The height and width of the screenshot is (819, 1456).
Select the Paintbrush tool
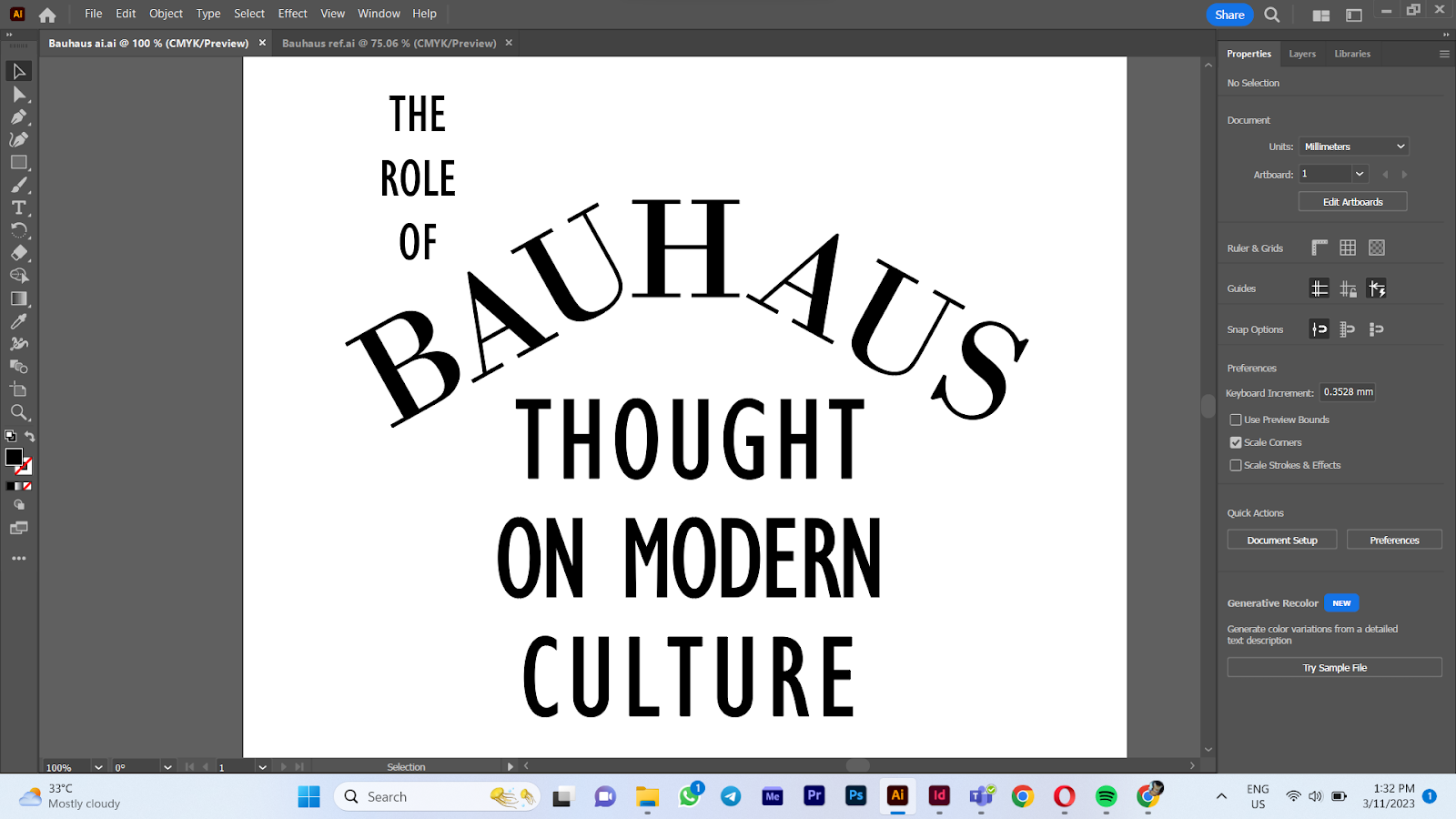tap(19, 185)
